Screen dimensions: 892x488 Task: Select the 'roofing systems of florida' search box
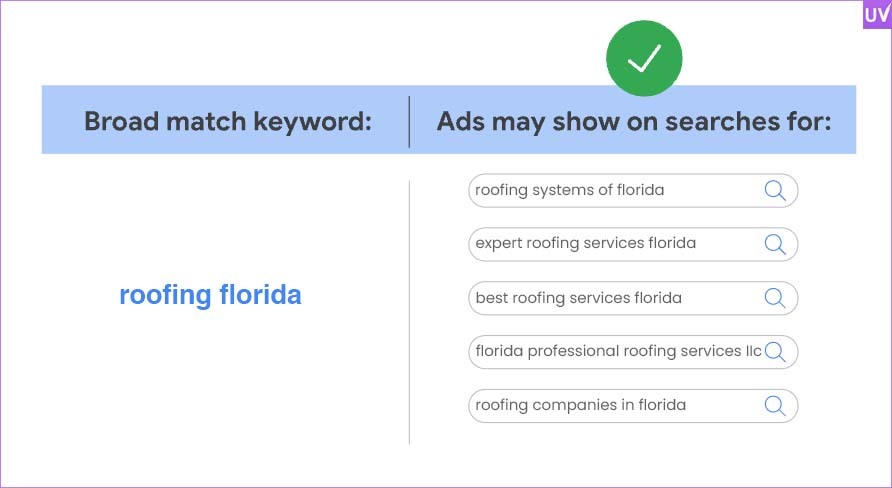(633, 191)
